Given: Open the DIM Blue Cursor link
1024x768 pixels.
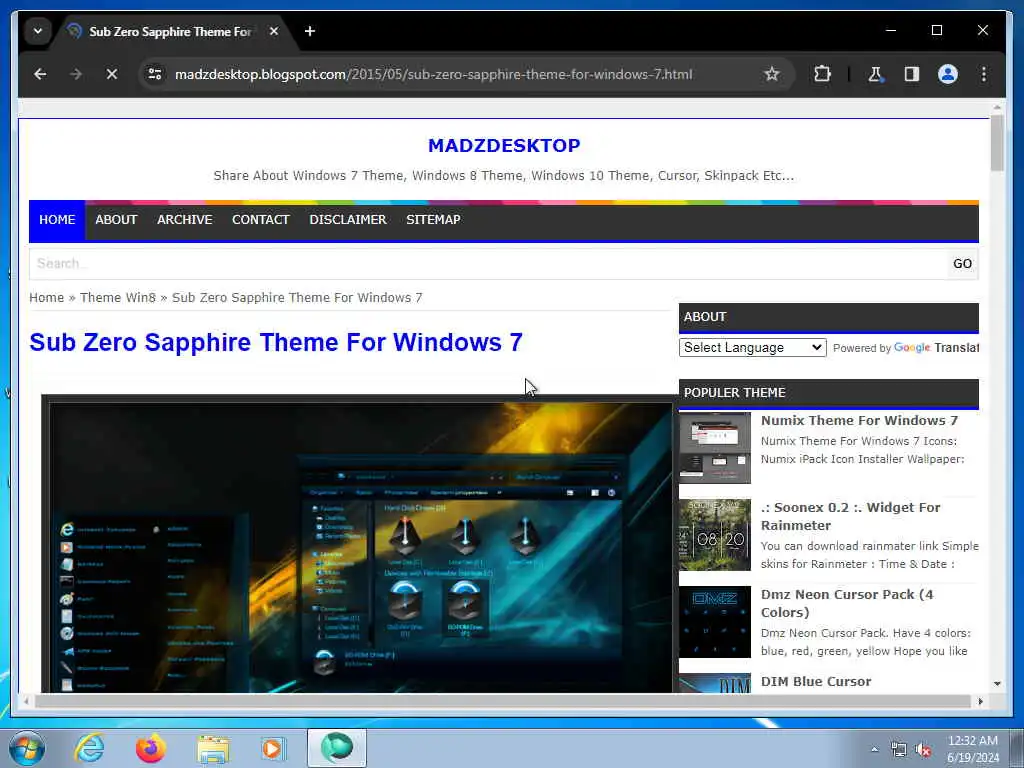Looking at the screenshot, I should point(816,681).
